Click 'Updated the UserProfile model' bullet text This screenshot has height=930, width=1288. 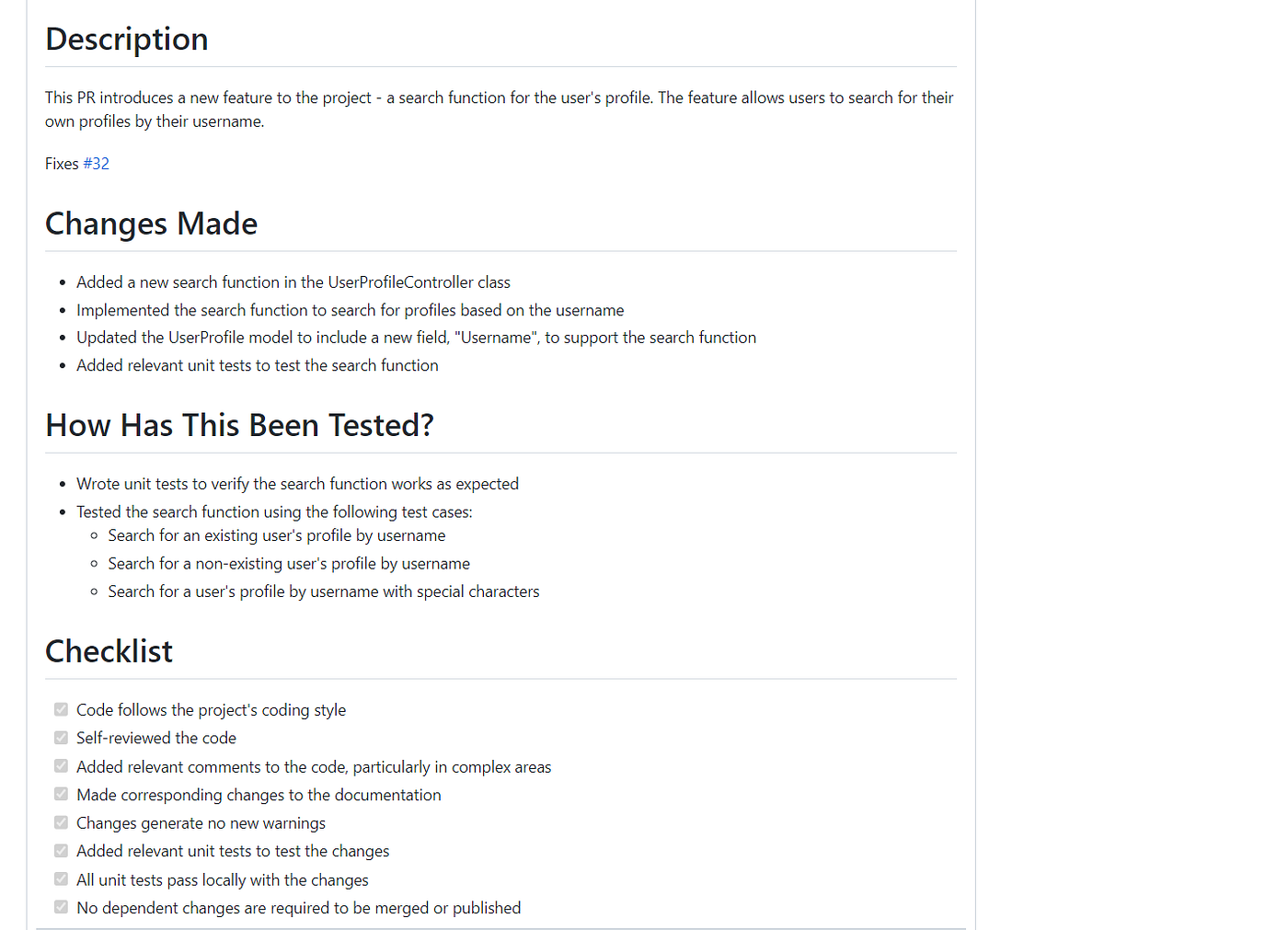[x=416, y=338]
